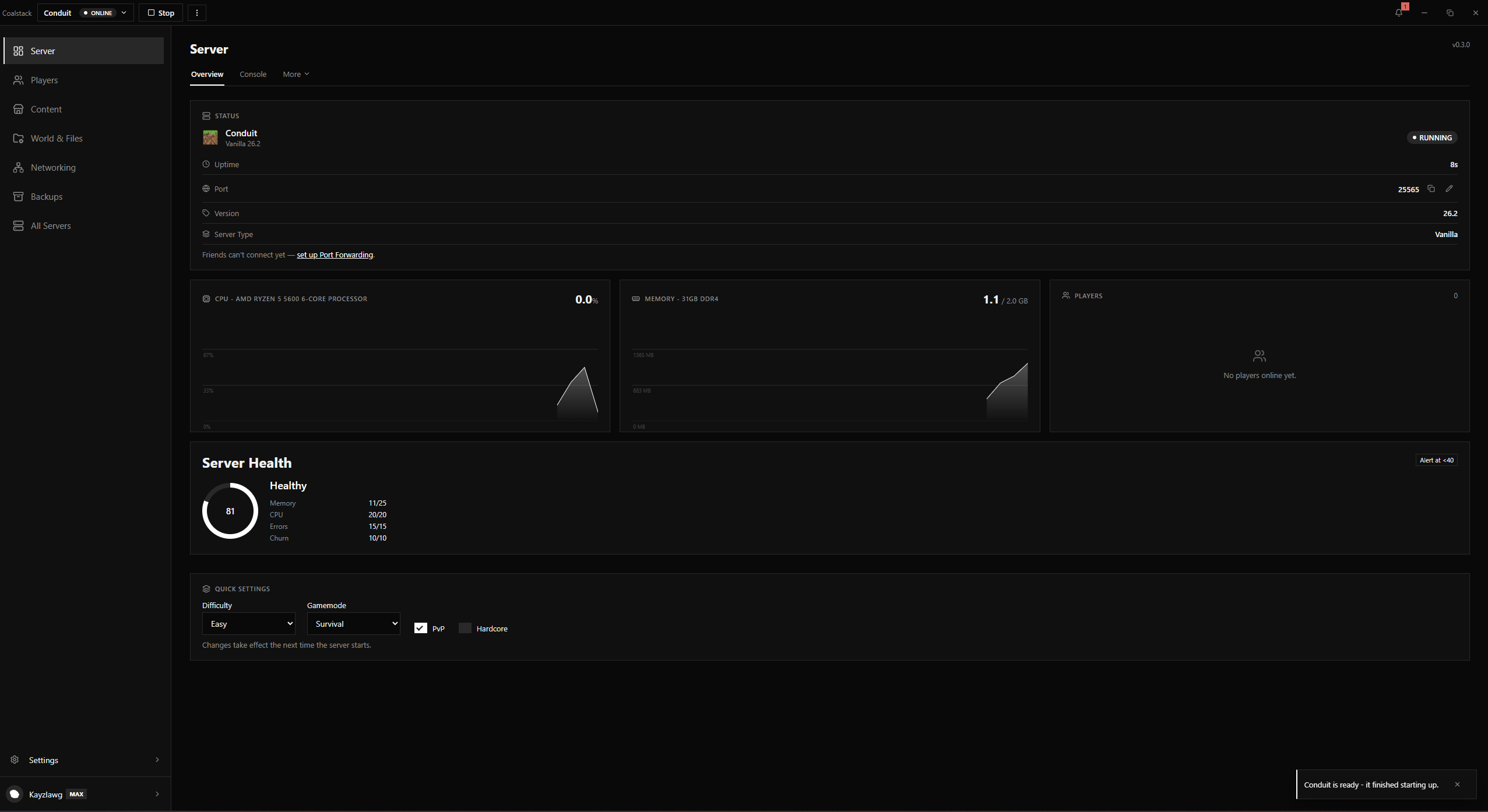Click the Memory score 11/25
The width and height of the screenshot is (1488, 812).
[x=377, y=503]
